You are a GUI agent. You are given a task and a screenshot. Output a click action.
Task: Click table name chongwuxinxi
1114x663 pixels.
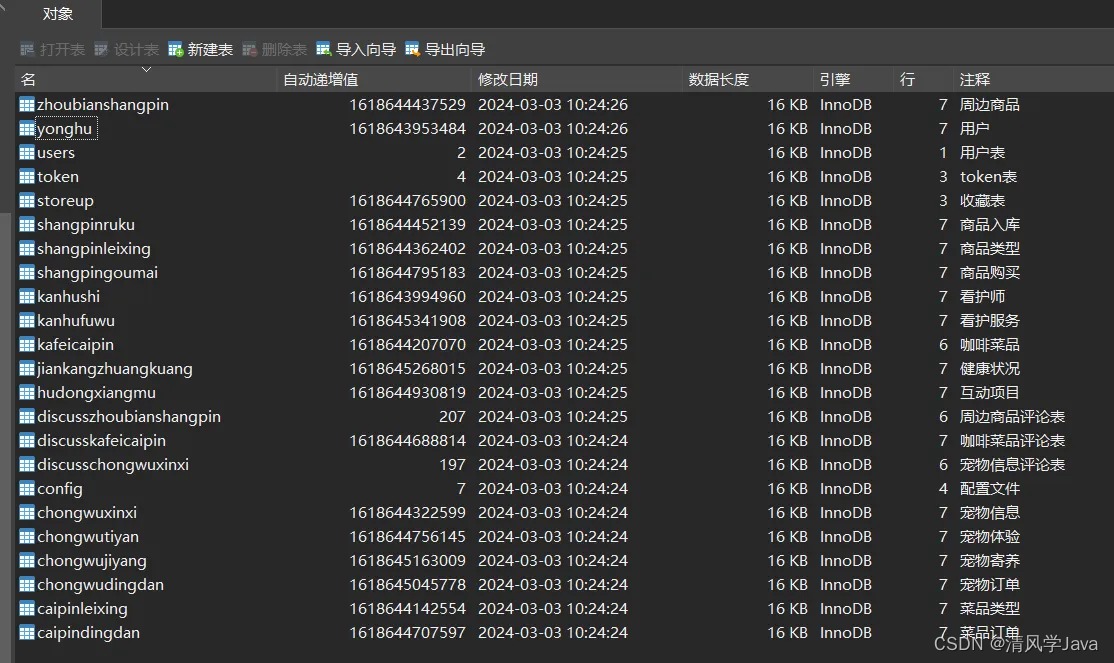pos(87,512)
